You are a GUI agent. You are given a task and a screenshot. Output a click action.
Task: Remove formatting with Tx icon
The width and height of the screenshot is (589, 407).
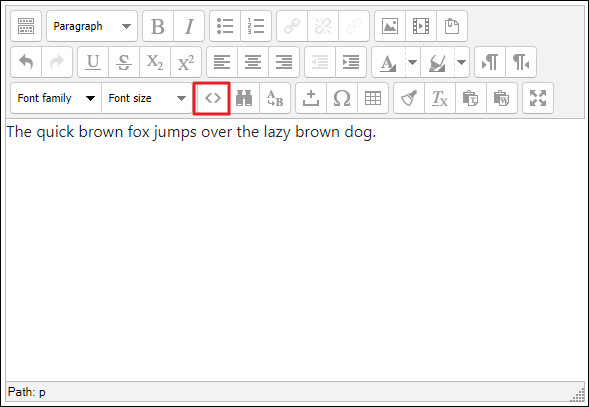[440, 98]
